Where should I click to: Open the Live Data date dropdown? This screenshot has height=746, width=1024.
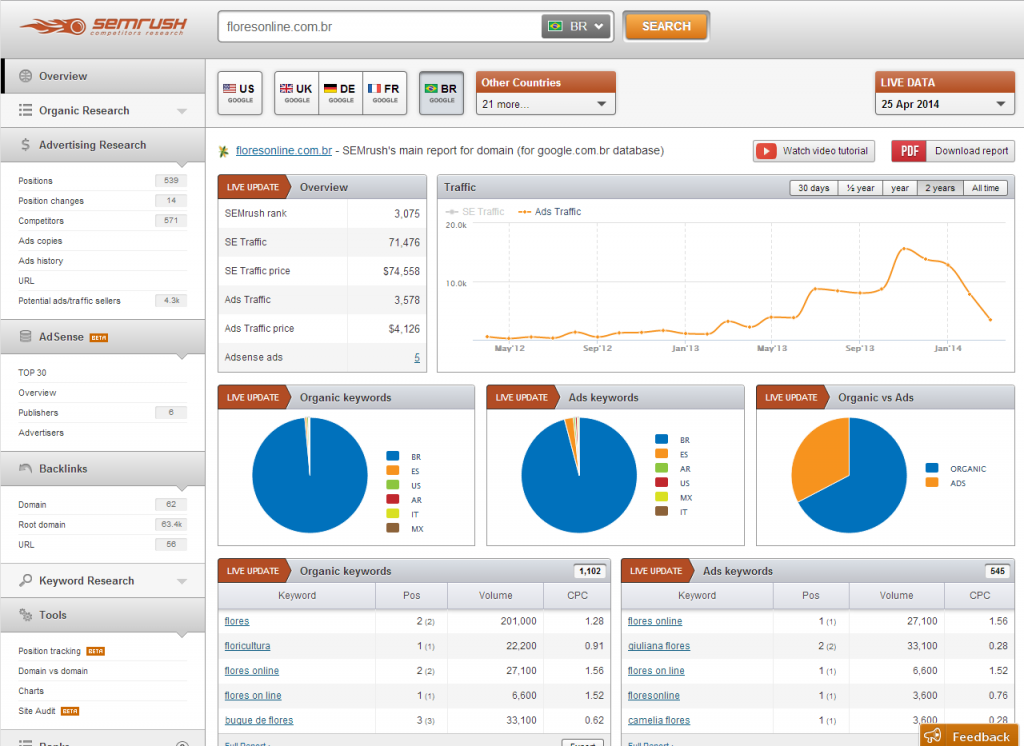pyautogui.click(x=945, y=104)
